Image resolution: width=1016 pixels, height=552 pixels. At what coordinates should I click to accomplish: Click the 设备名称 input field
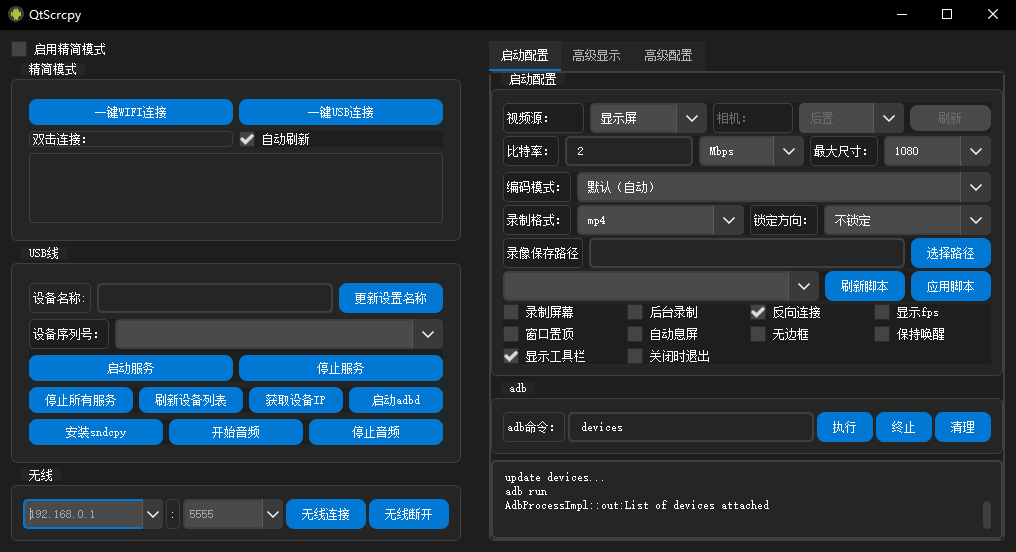pyautogui.click(x=214, y=299)
